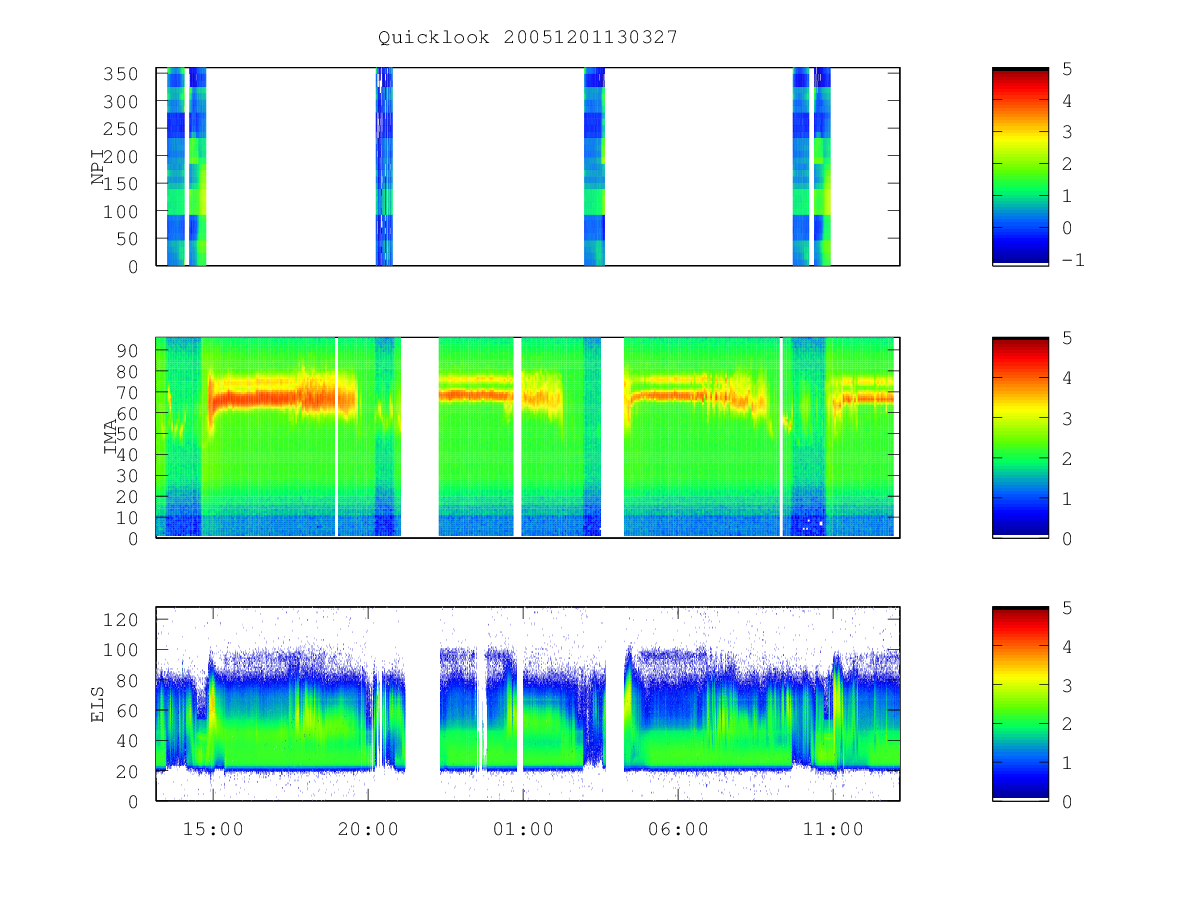
Task: Click the 15:00 time tick label
Action: click(x=213, y=829)
